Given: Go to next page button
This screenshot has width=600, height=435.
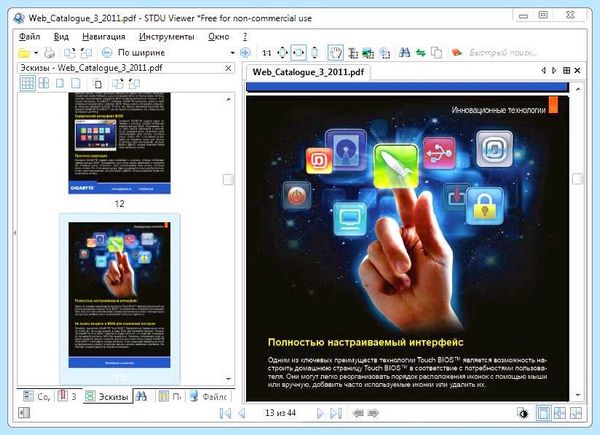Looking at the screenshot, I should (320, 413).
